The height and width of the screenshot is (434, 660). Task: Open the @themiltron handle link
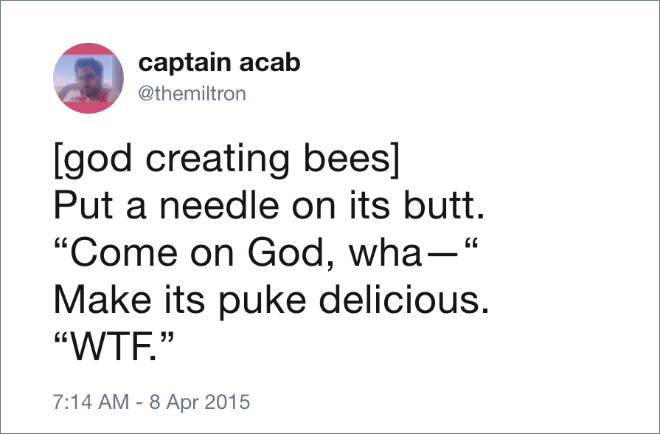click(x=192, y=93)
